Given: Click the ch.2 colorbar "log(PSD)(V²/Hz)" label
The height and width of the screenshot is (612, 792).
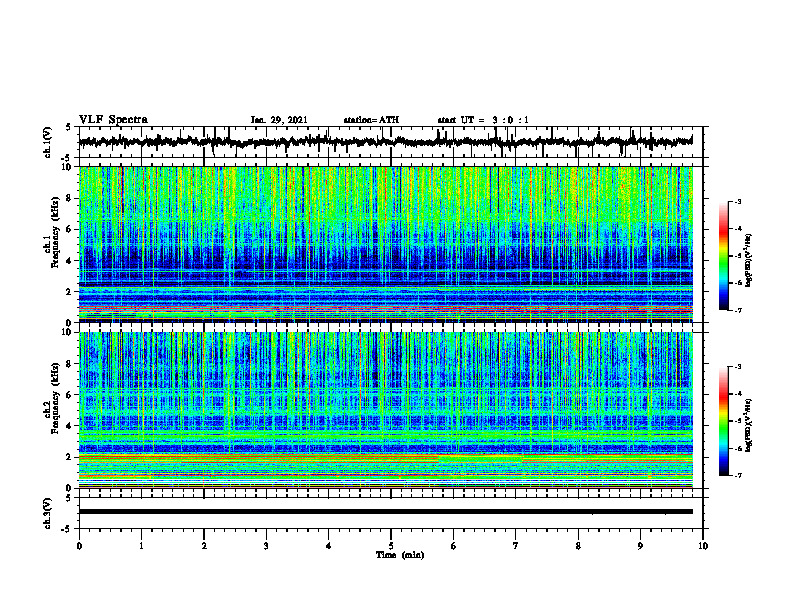Looking at the screenshot, I should pyautogui.click(x=749, y=425).
